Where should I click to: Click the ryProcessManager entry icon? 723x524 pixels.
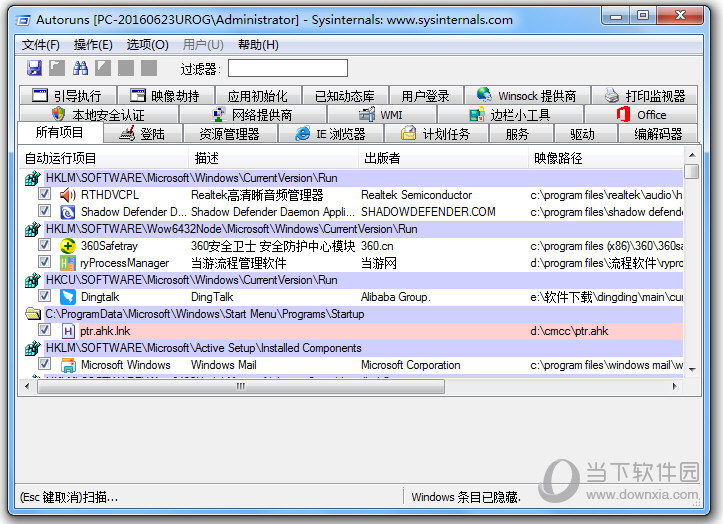pyautogui.click(x=68, y=263)
